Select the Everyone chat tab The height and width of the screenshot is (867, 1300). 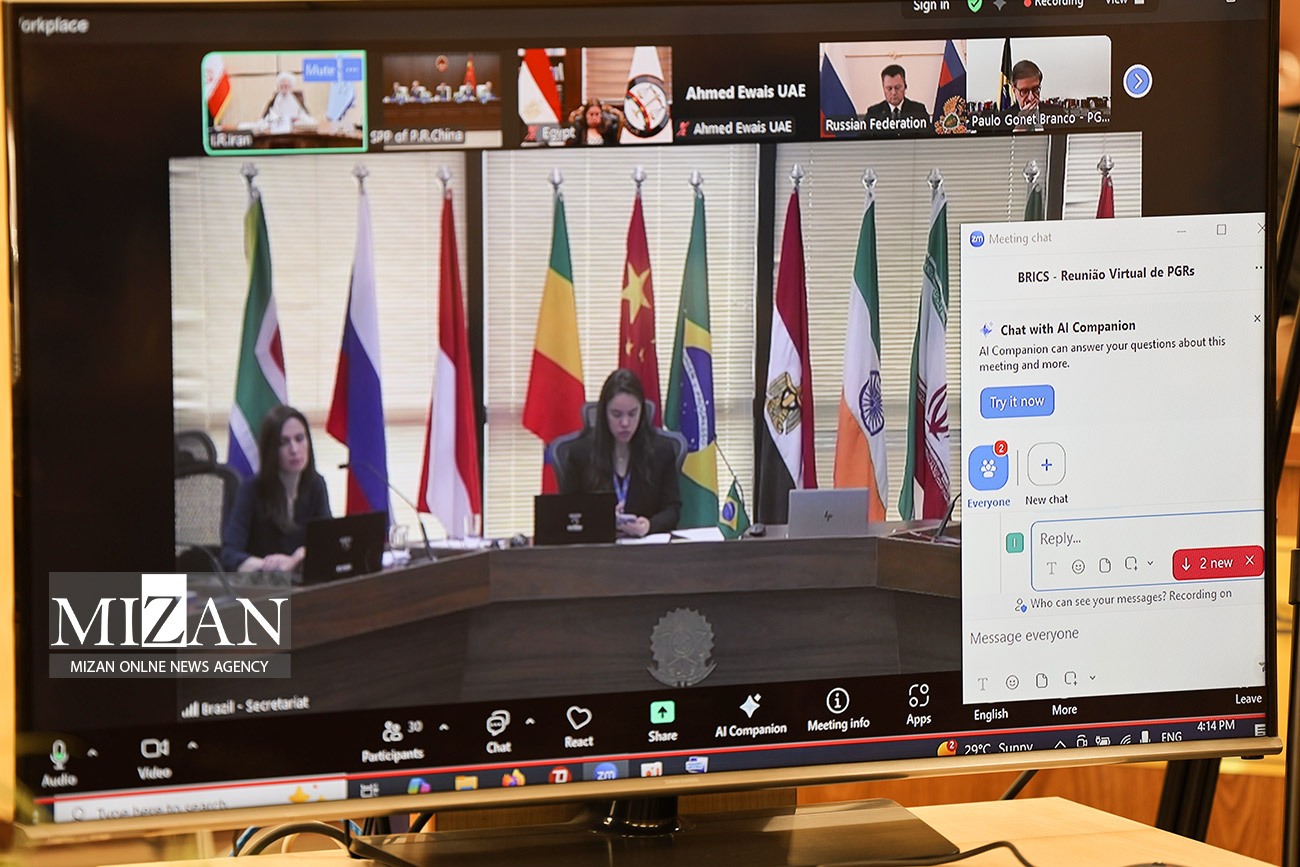pyautogui.click(x=987, y=468)
